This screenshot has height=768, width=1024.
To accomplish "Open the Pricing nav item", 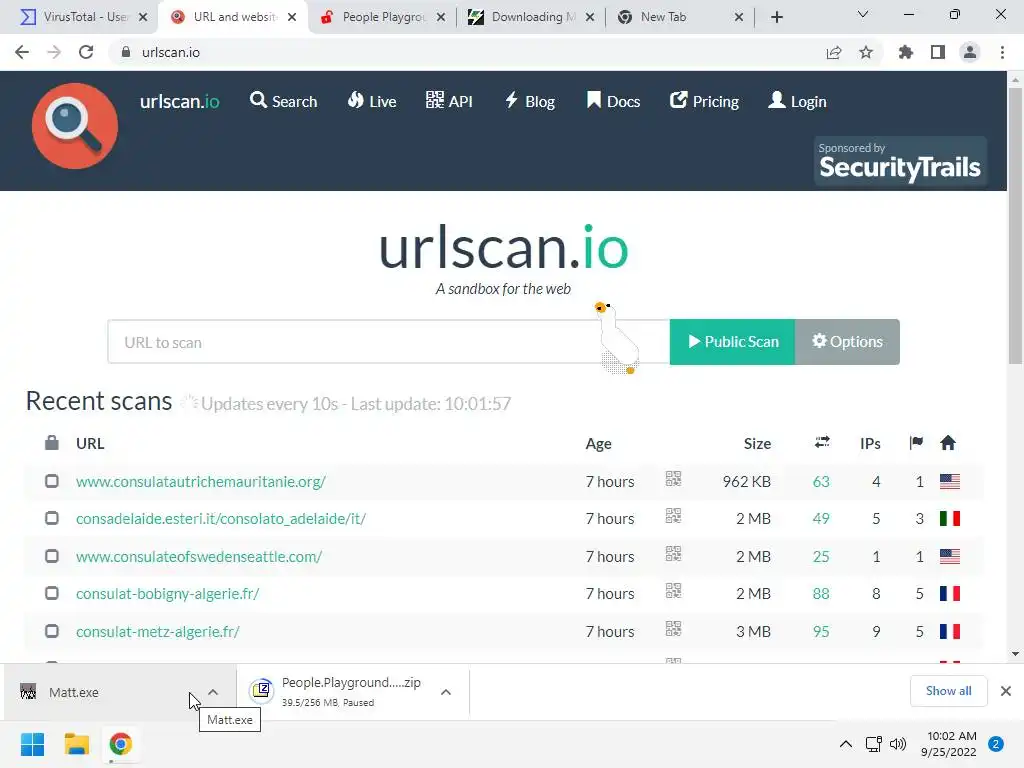I will 705,101.
